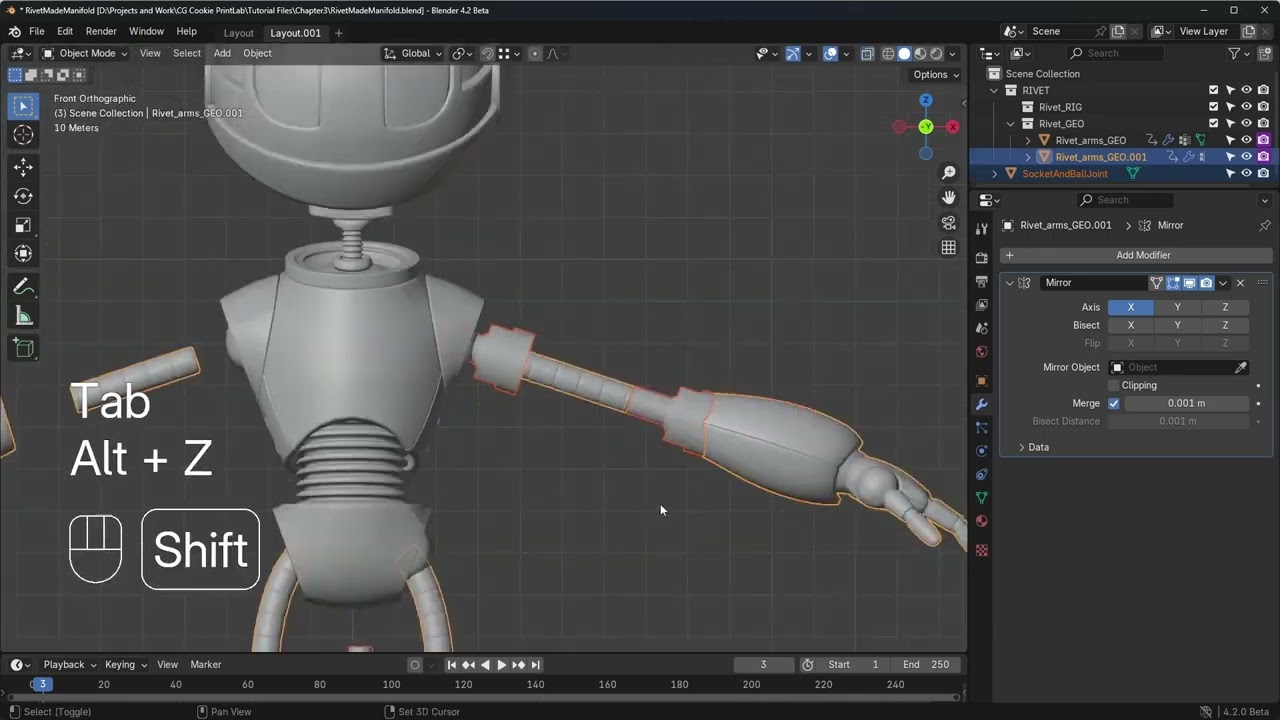
Task: Open the Render menu
Action: tap(101, 31)
